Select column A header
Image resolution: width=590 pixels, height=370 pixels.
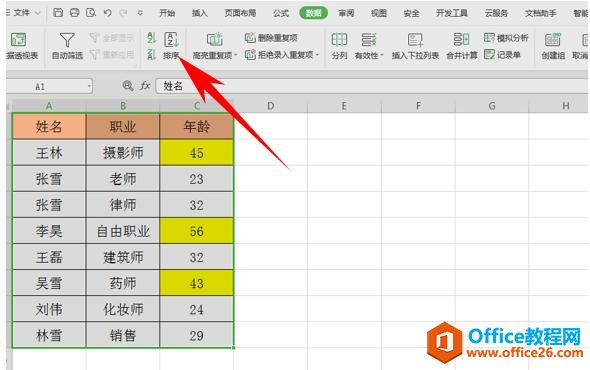(x=49, y=106)
